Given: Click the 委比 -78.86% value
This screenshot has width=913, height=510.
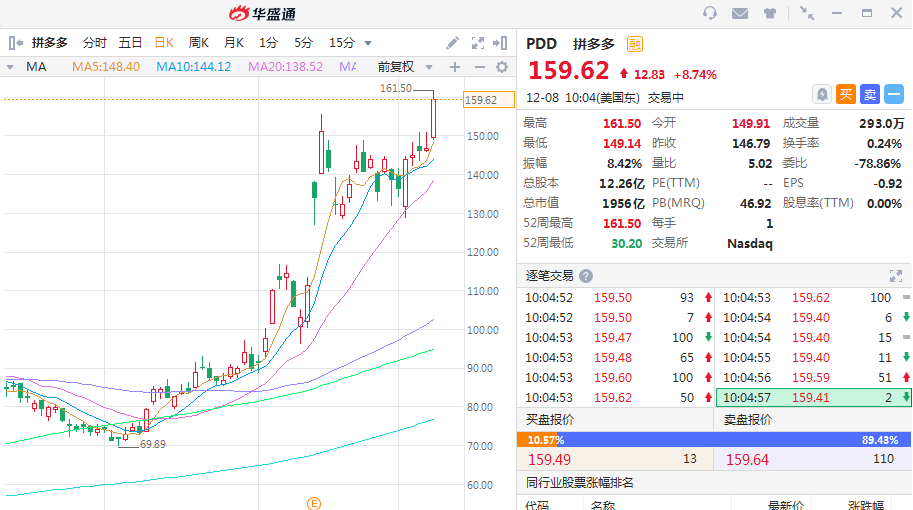Looking at the screenshot, I should click(x=877, y=164).
